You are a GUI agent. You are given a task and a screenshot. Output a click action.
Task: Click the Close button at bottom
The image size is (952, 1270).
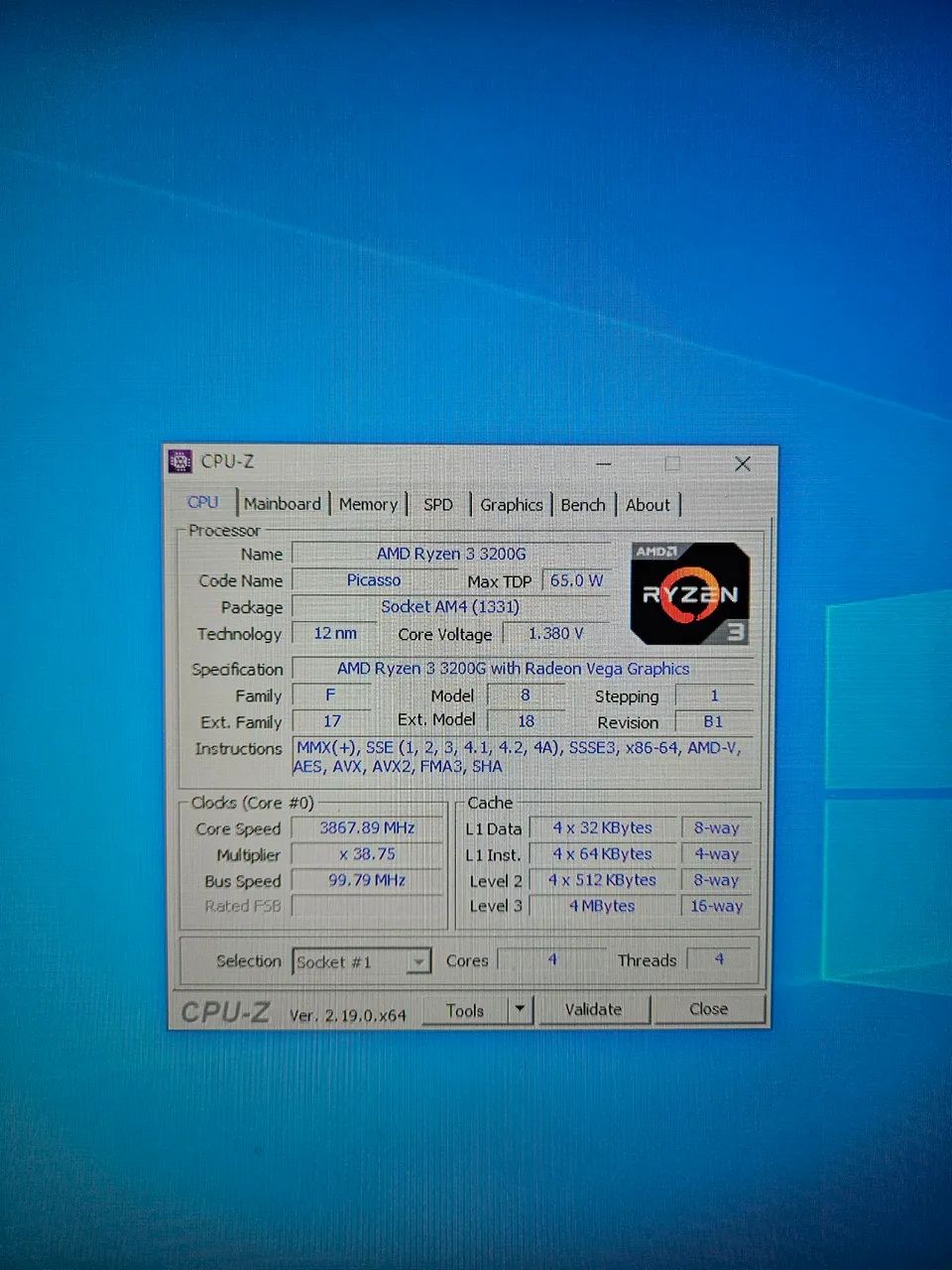pos(709,1008)
